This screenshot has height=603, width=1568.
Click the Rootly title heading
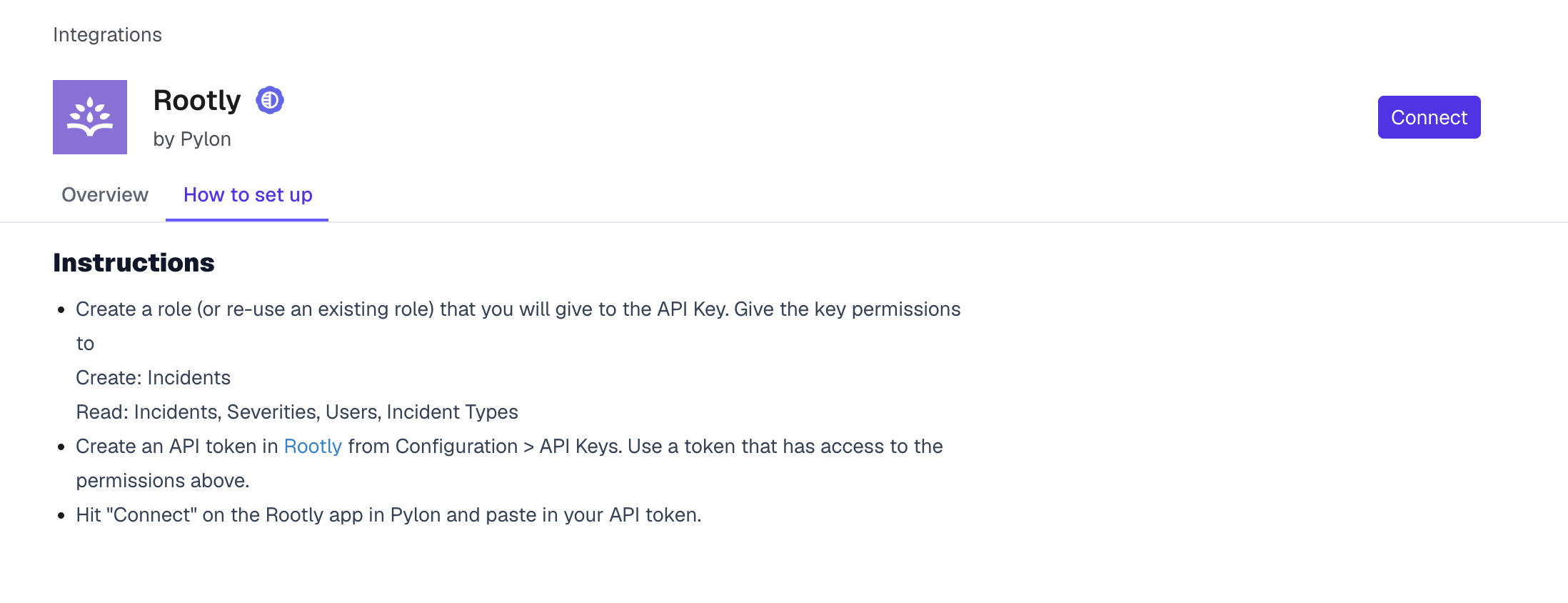[197, 101]
